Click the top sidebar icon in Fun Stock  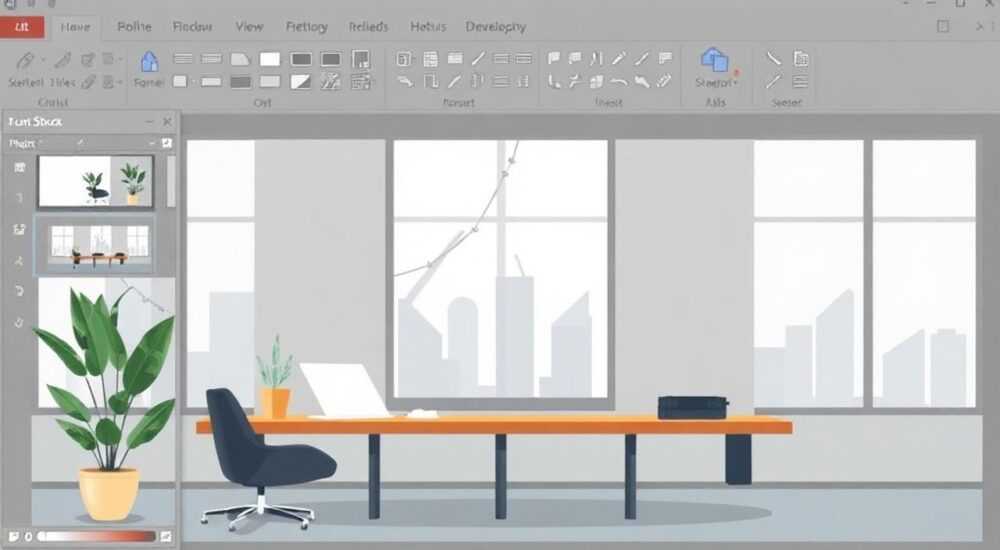pos(20,167)
